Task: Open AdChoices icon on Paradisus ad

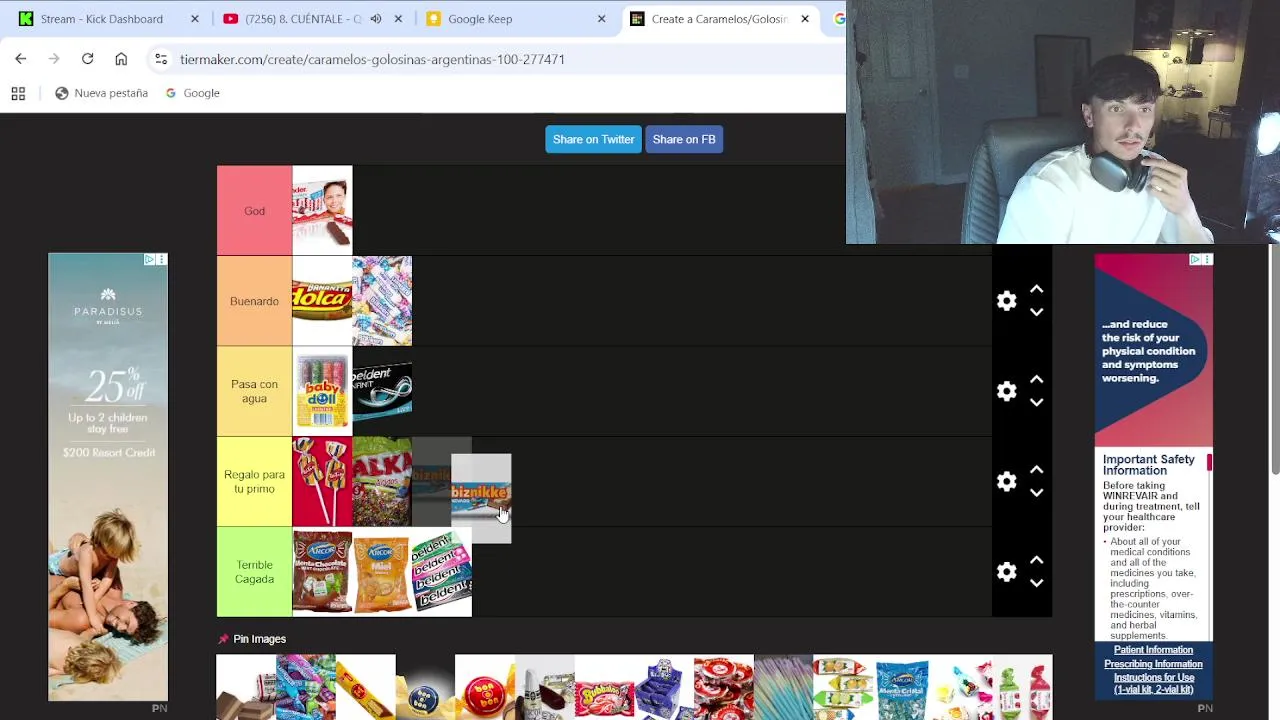Action: pos(149,260)
